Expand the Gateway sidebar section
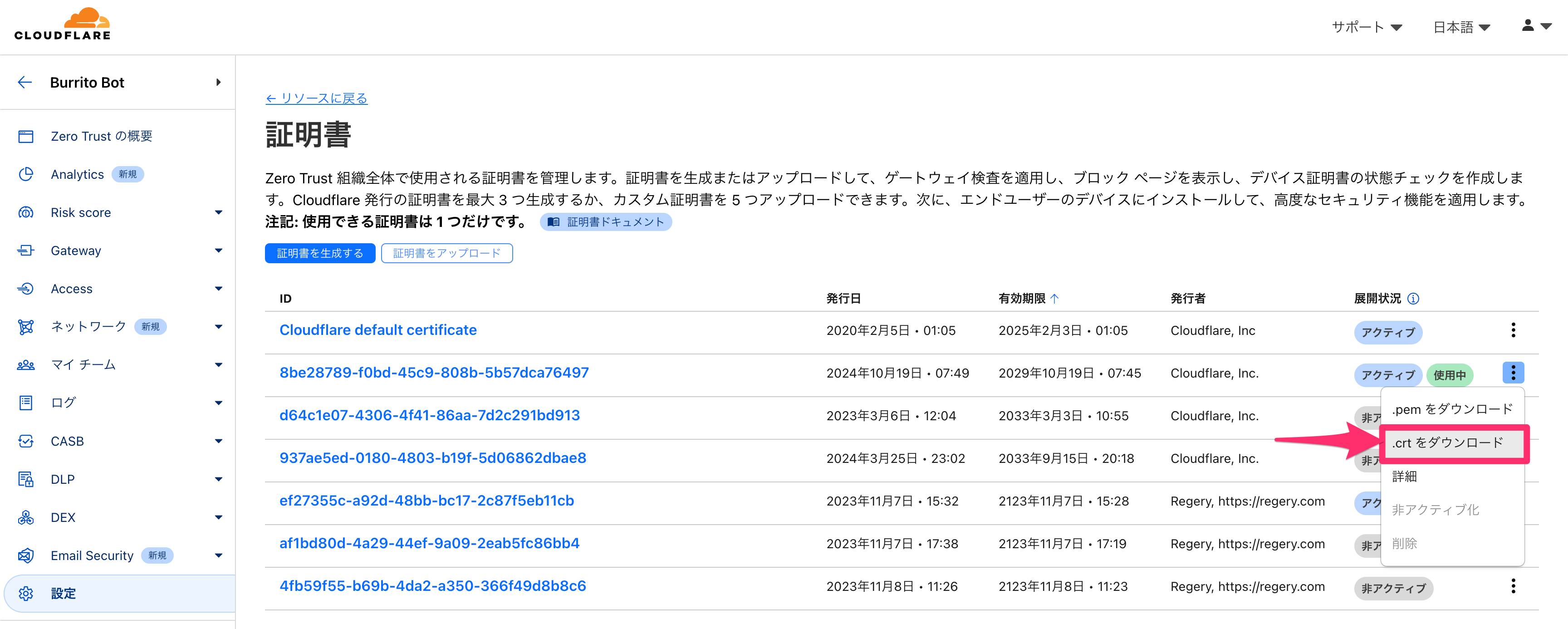 click(219, 251)
